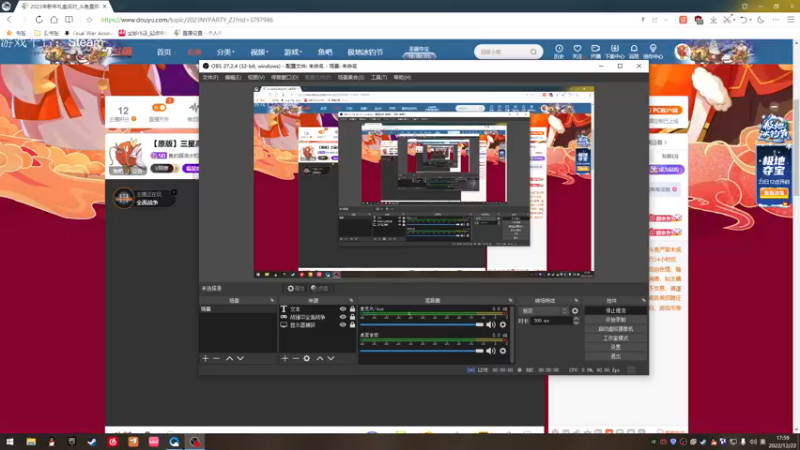The image size is (800, 450).
Task: Remove the selected source with the minus icon
Action: 295,359
